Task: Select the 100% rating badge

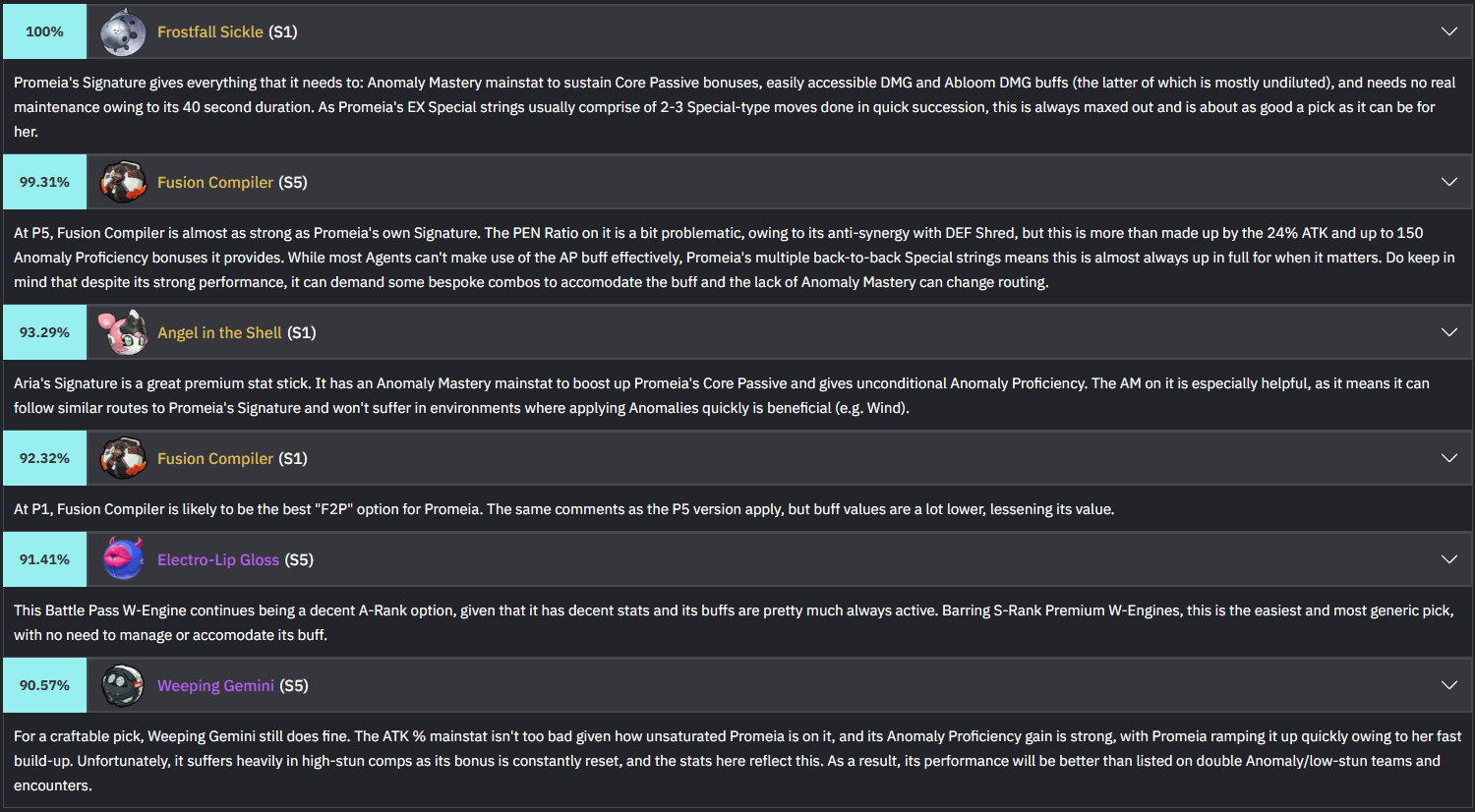Action: point(44,31)
